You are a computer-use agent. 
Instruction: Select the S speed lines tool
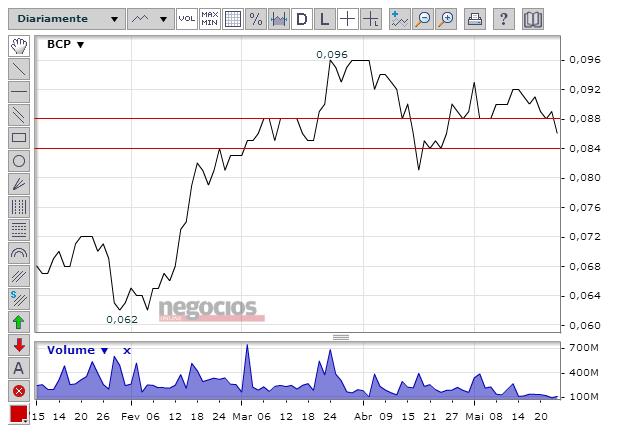point(19,299)
